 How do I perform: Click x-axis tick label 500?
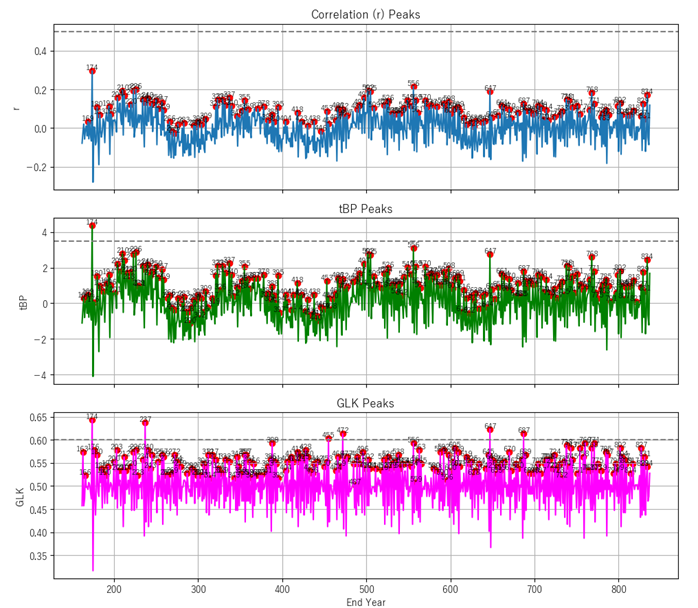(366, 589)
